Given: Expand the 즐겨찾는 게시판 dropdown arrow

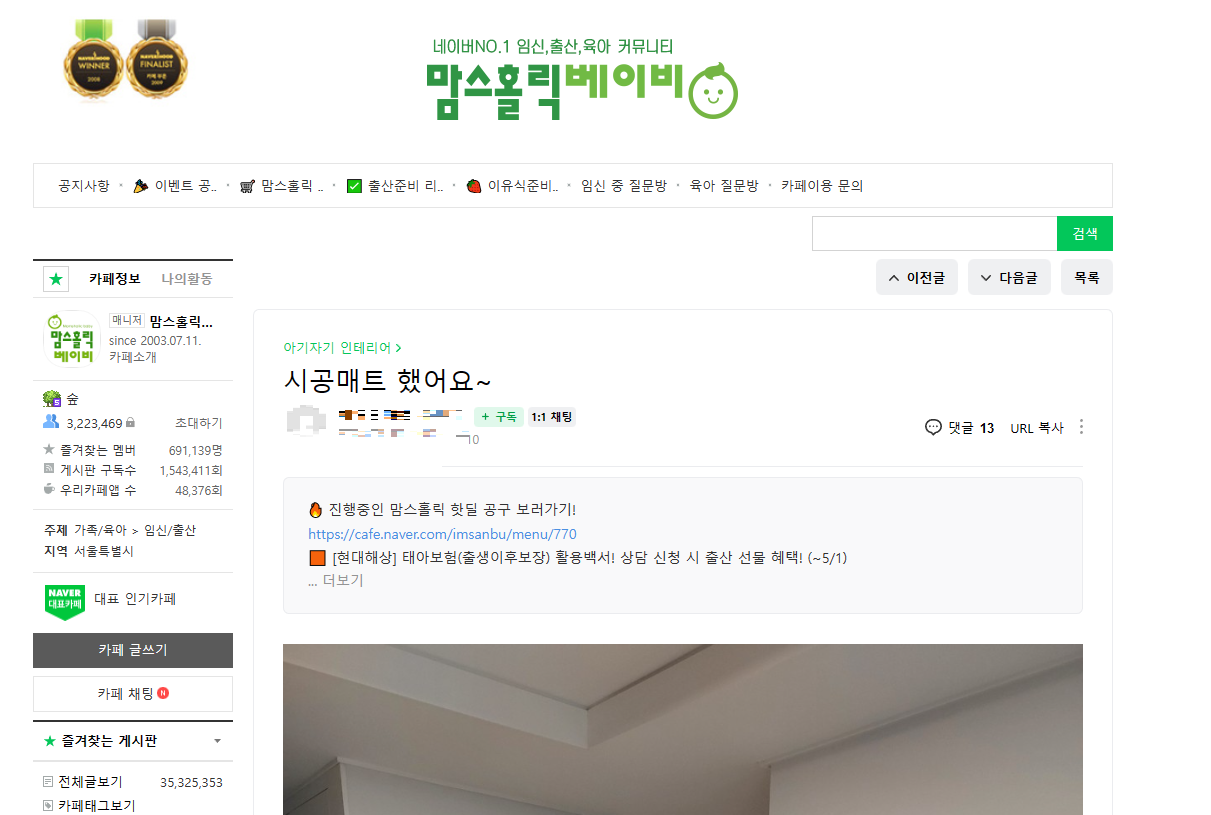Looking at the screenshot, I should point(217,742).
